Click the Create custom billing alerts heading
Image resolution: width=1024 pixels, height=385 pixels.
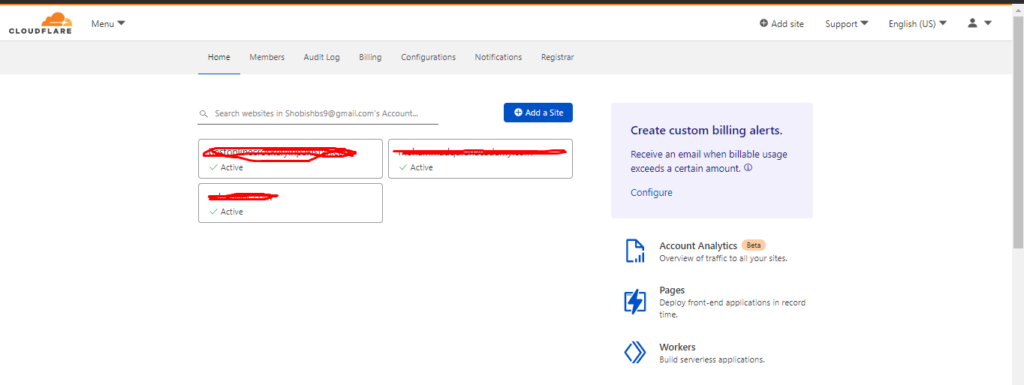pos(707,131)
